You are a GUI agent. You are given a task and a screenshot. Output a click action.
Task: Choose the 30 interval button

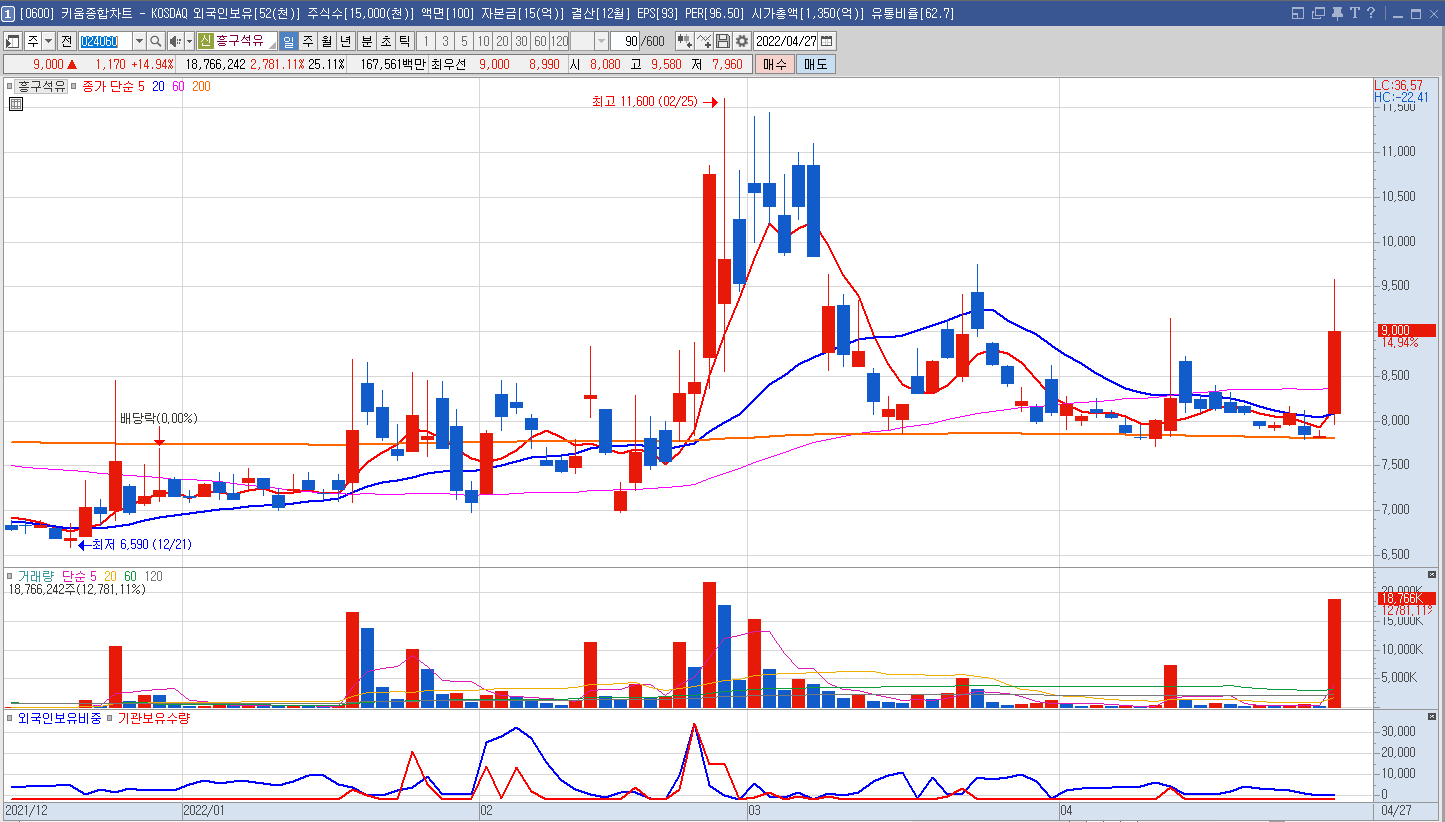tap(521, 41)
